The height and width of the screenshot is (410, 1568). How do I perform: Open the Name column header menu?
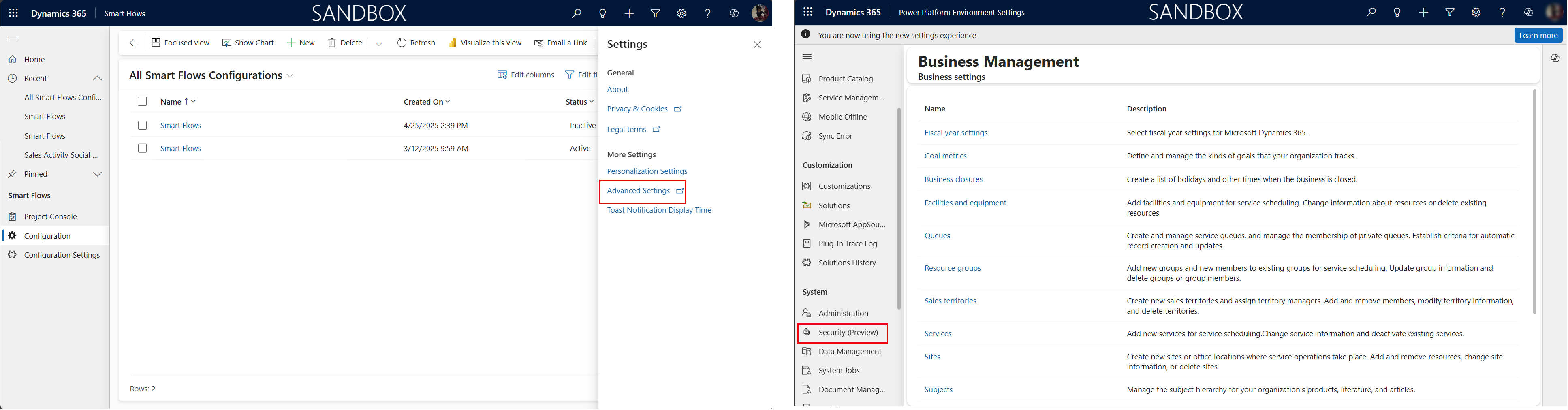click(x=178, y=102)
